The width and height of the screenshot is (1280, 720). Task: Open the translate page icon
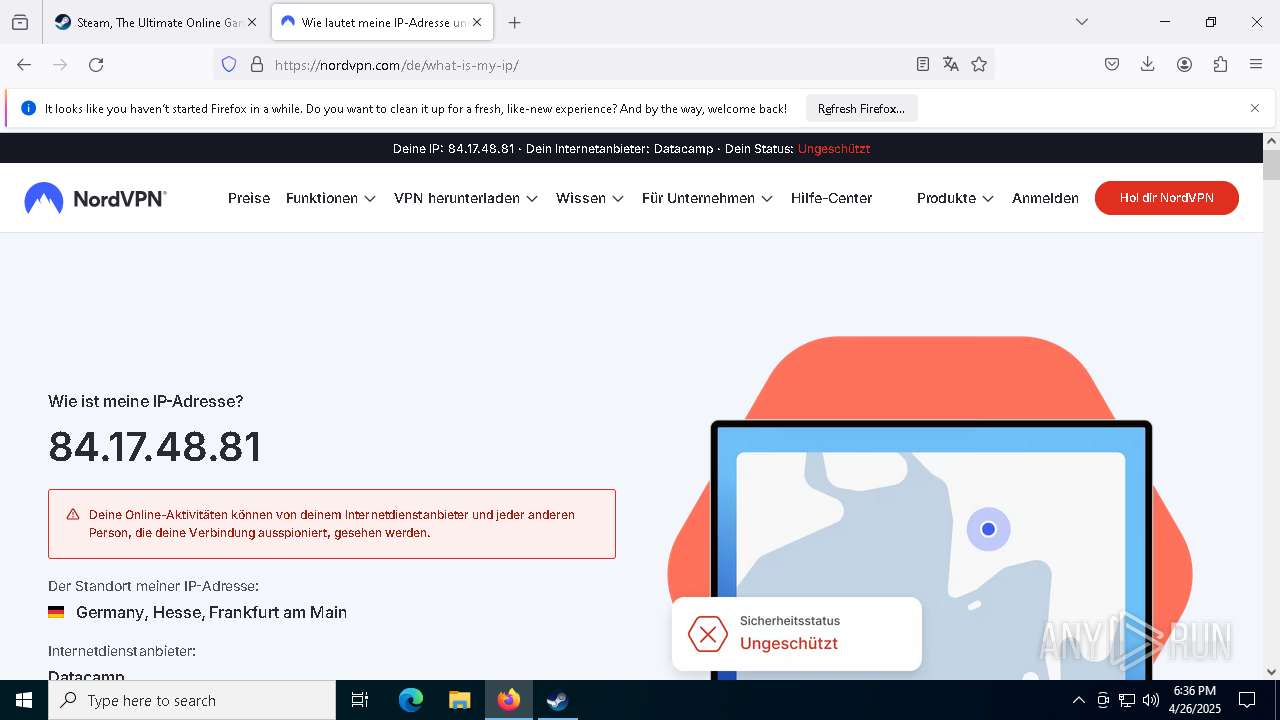pyautogui.click(x=951, y=64)
